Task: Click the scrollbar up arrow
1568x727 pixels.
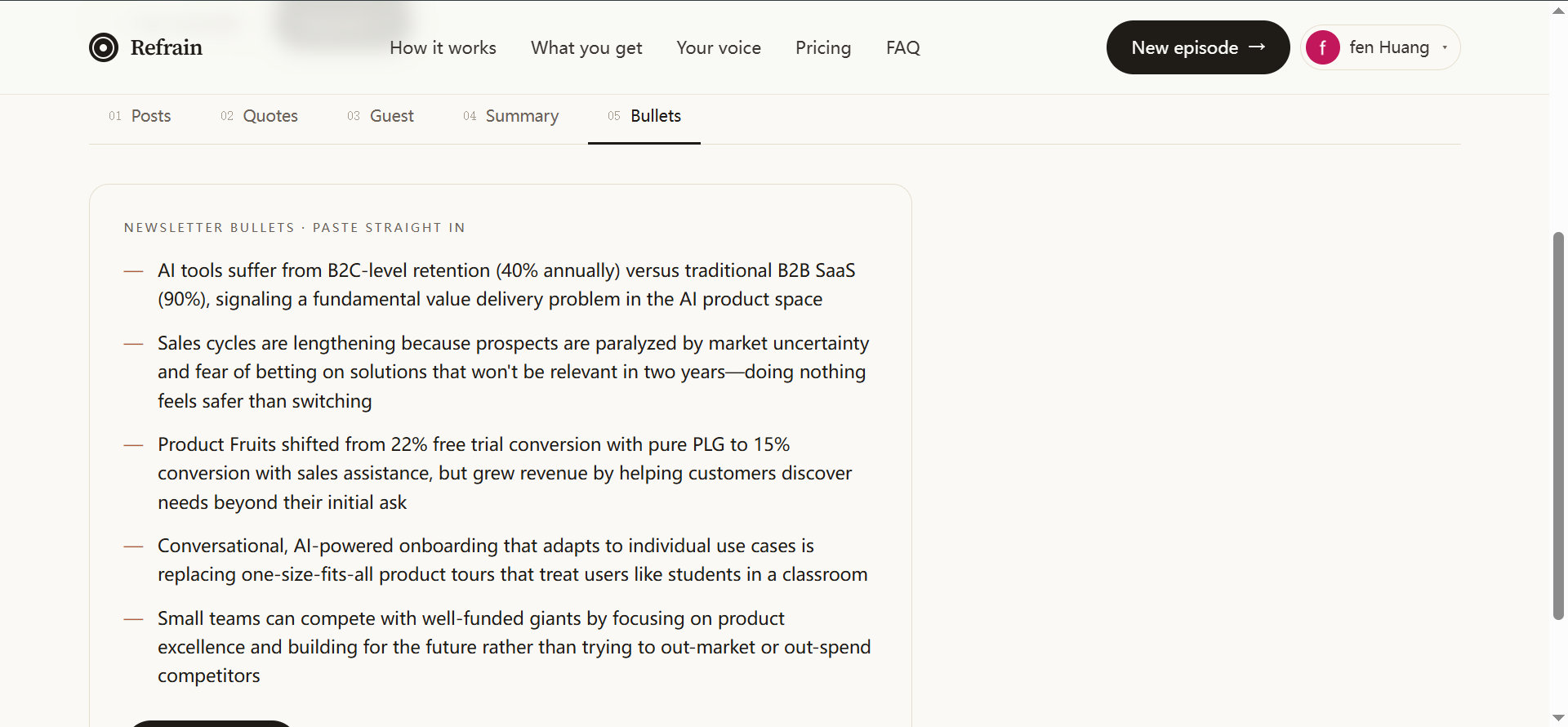Action: (x=1558, y=11)
